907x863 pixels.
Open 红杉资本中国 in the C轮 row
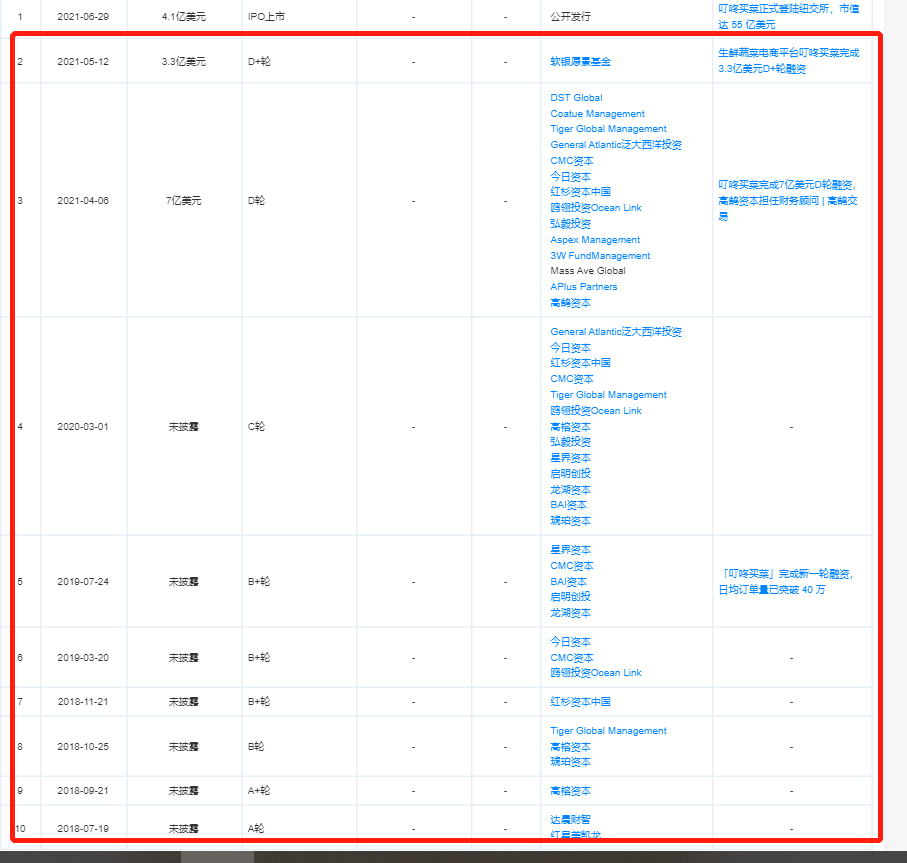coord(580,363)
